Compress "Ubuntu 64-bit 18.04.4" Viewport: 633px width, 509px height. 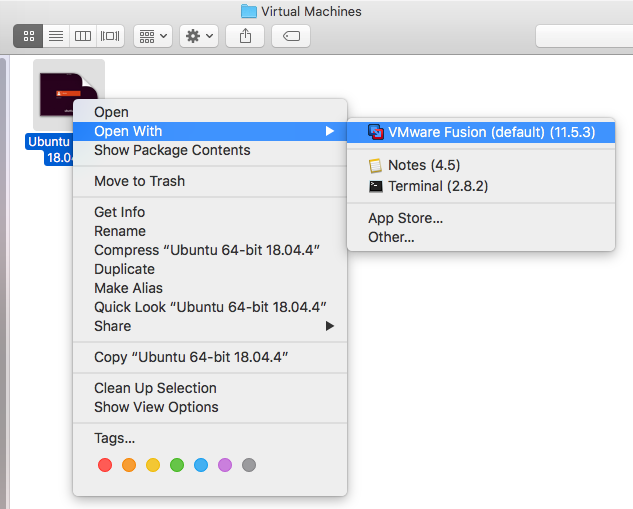click(x=210, y=250)
